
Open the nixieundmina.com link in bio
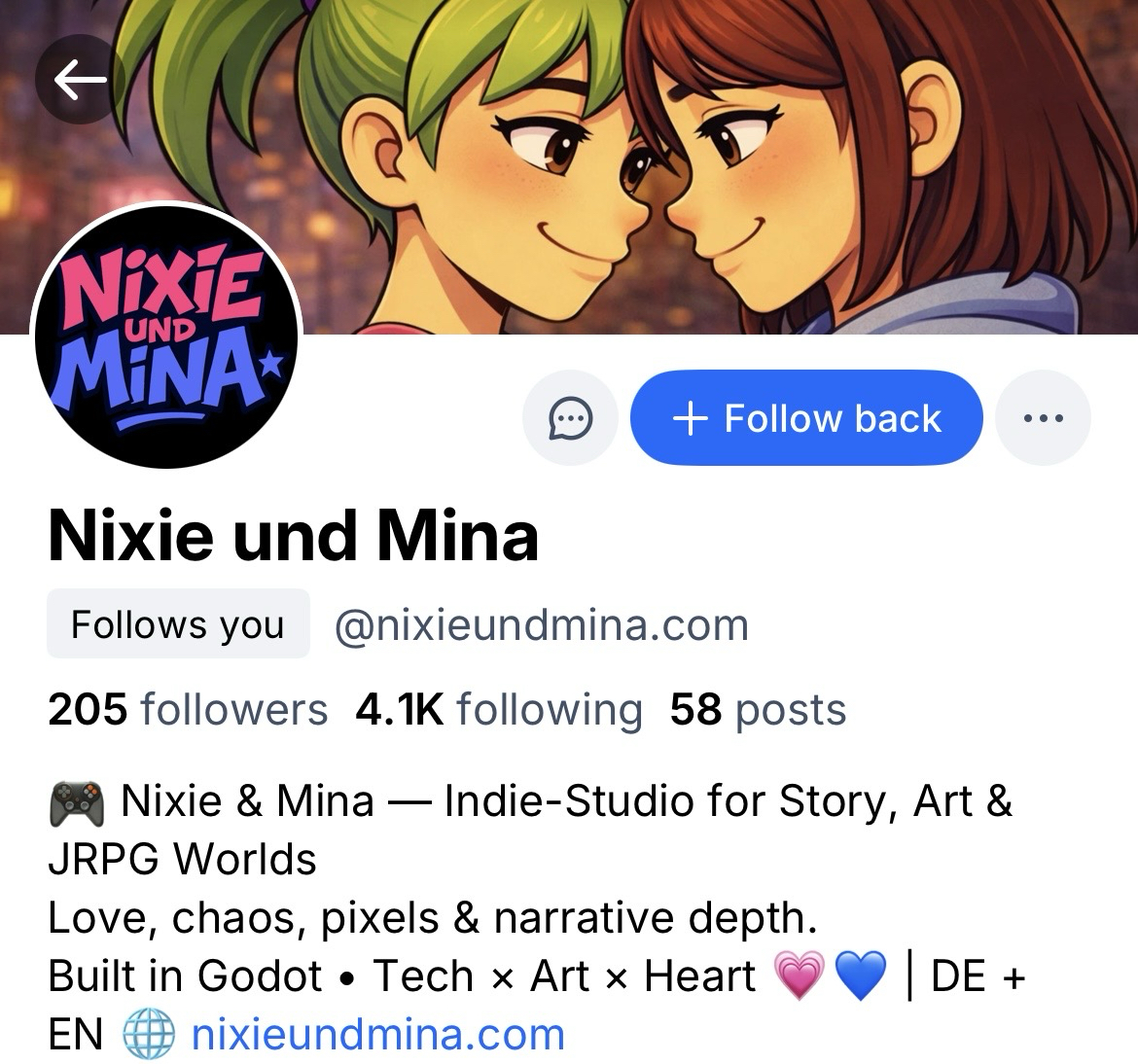(x=377, y=1034)
